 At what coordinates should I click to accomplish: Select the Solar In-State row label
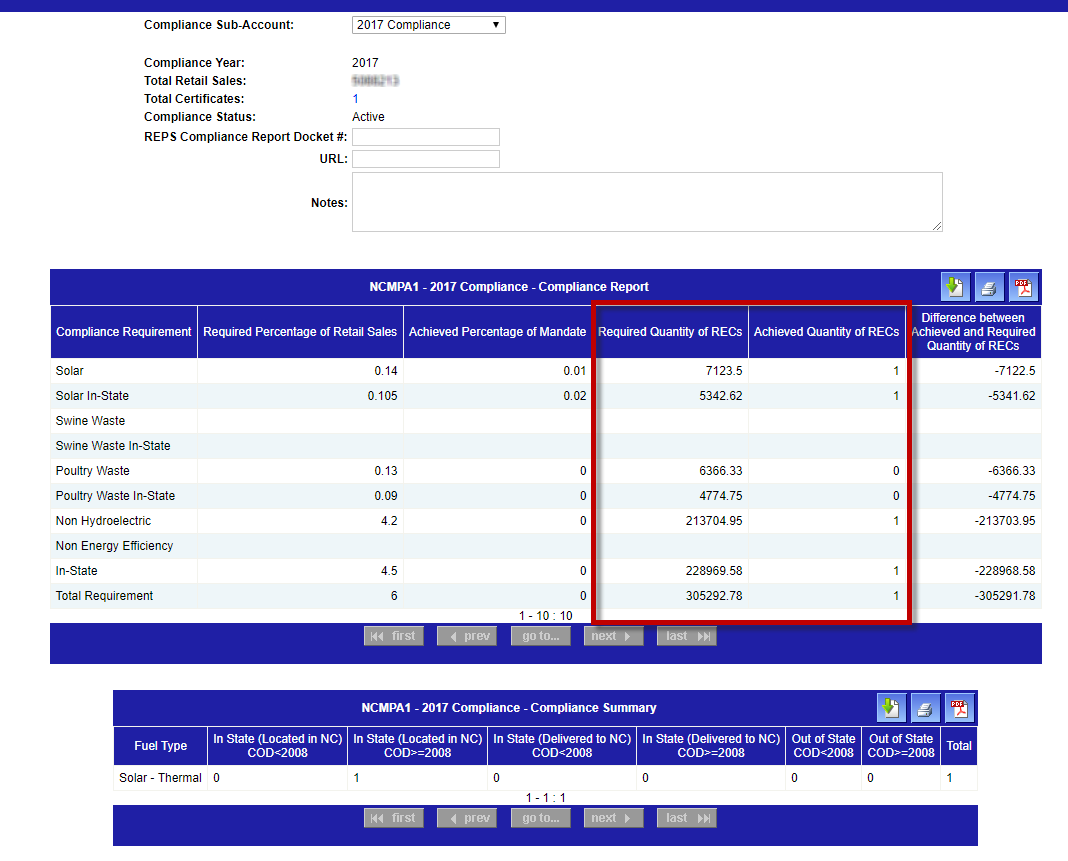click(92, 396)
